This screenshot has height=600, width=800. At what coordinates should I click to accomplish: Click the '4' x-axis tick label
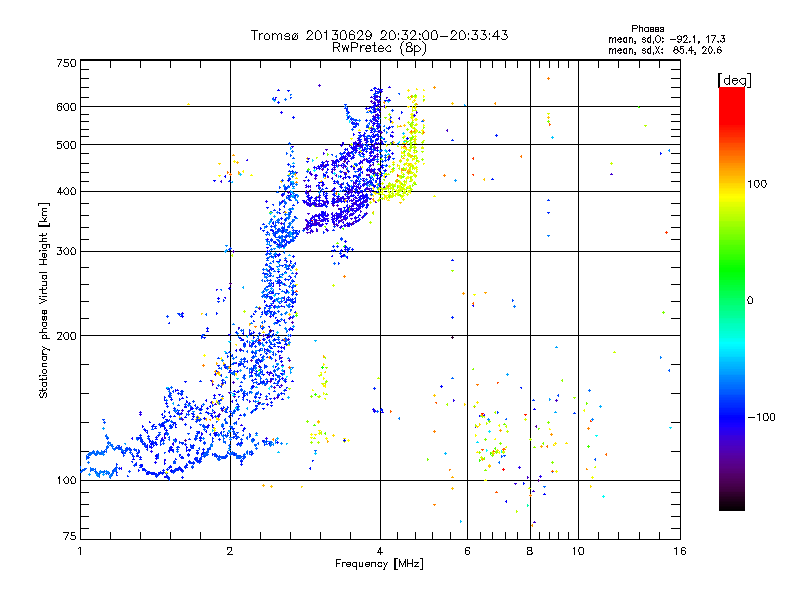[380, 551]
